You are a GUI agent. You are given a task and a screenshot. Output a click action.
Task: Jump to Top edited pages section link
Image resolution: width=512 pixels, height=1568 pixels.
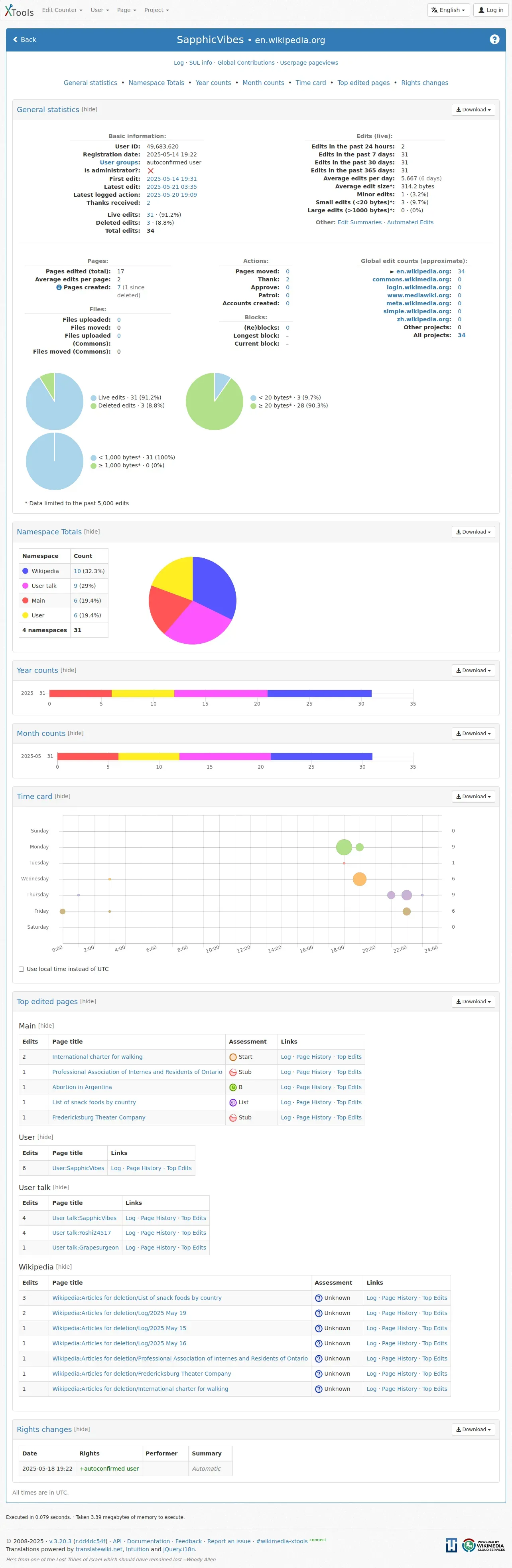pos(364,83)
